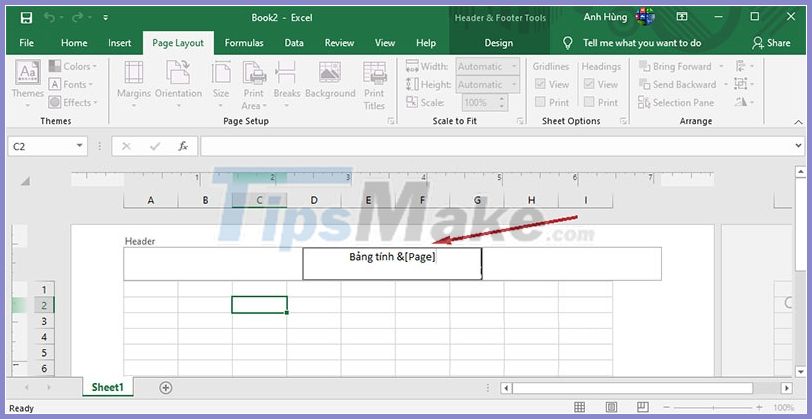Switch to Page Layout view icon
Screen dimensions: 812x419
point(611,407)
